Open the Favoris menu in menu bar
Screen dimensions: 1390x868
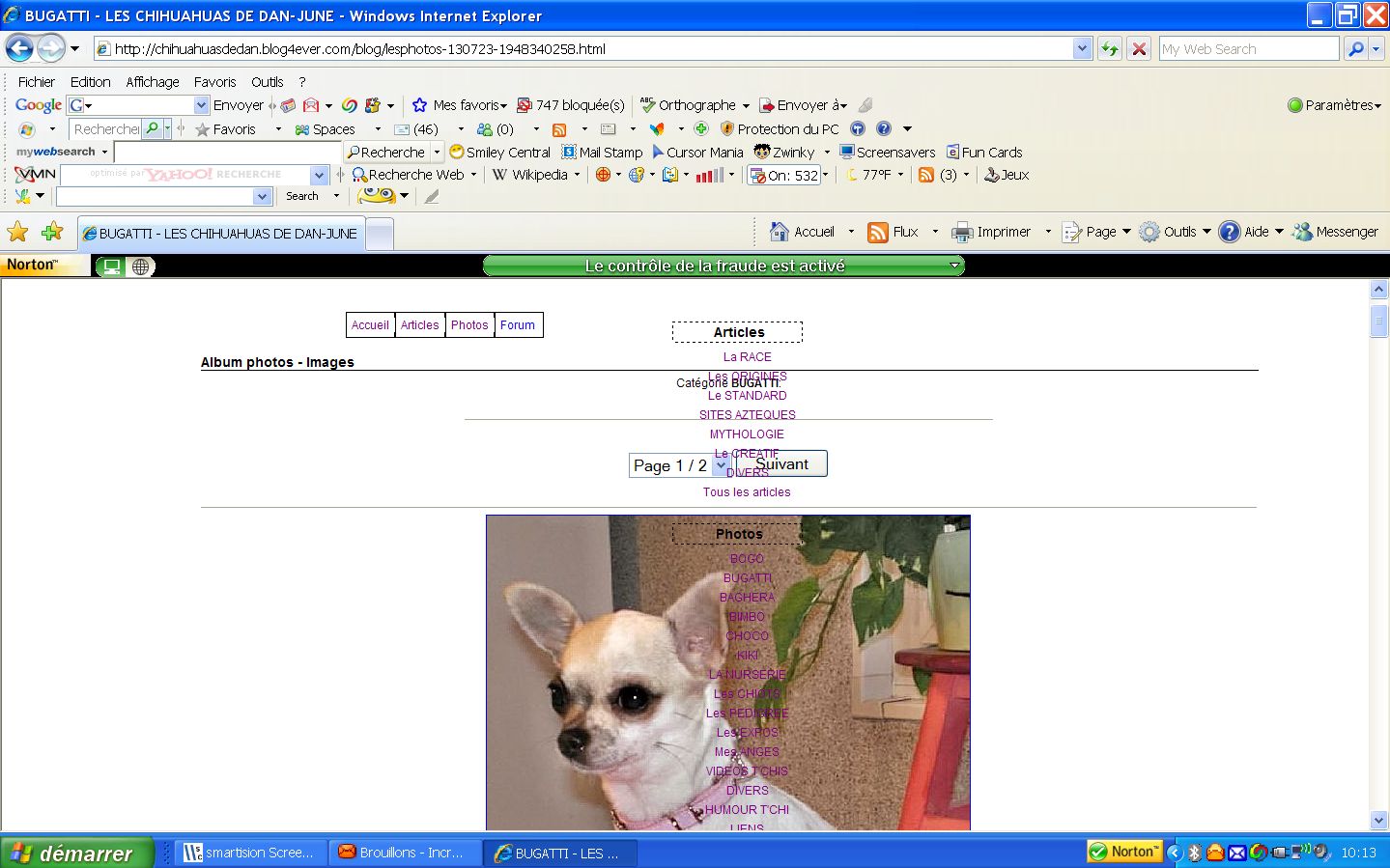(214, 82)
